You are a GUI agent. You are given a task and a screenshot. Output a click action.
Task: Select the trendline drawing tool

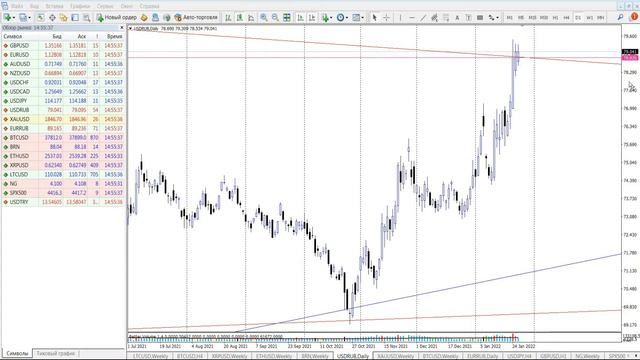pyautogui.click(x=423, y=18)
